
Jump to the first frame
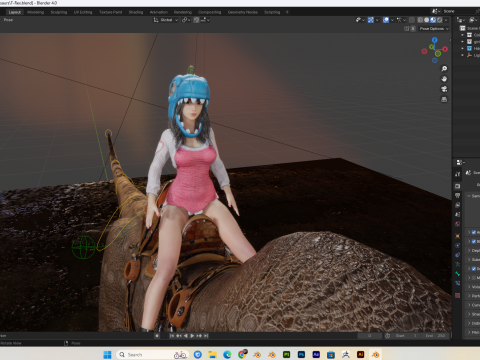tap(172, 336)
